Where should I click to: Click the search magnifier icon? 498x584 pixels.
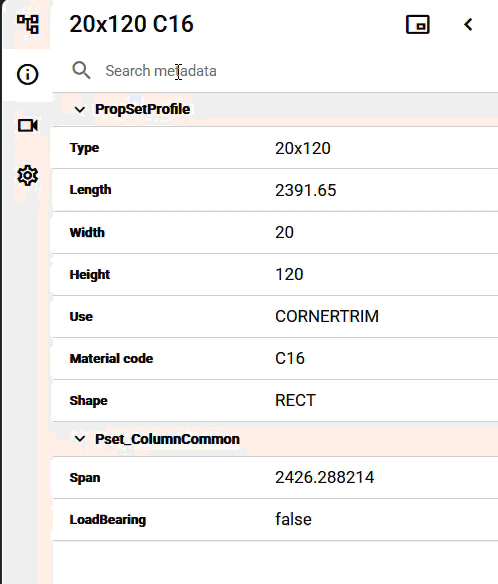tap(81, 70)
